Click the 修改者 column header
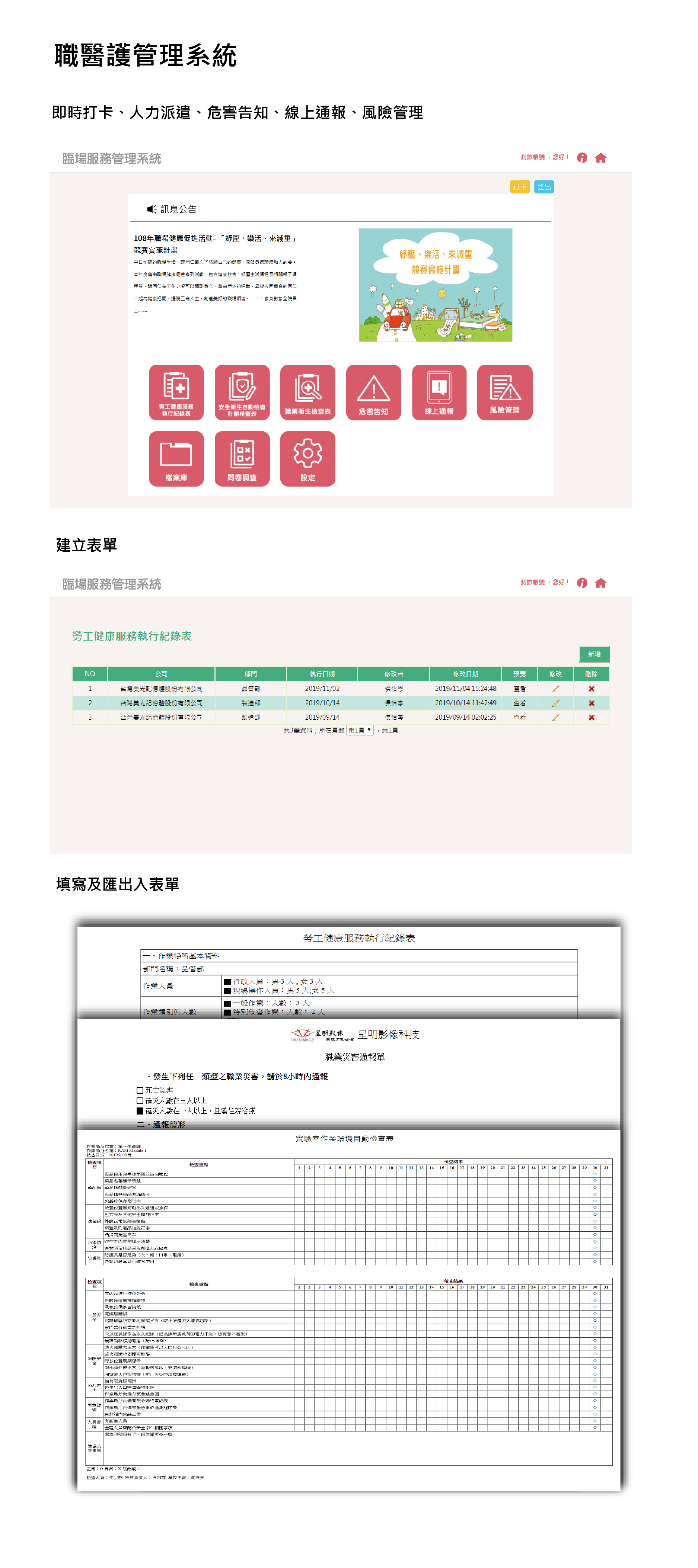The height and width of the screenshot is (1568, 698). click(x=393, y=674)
